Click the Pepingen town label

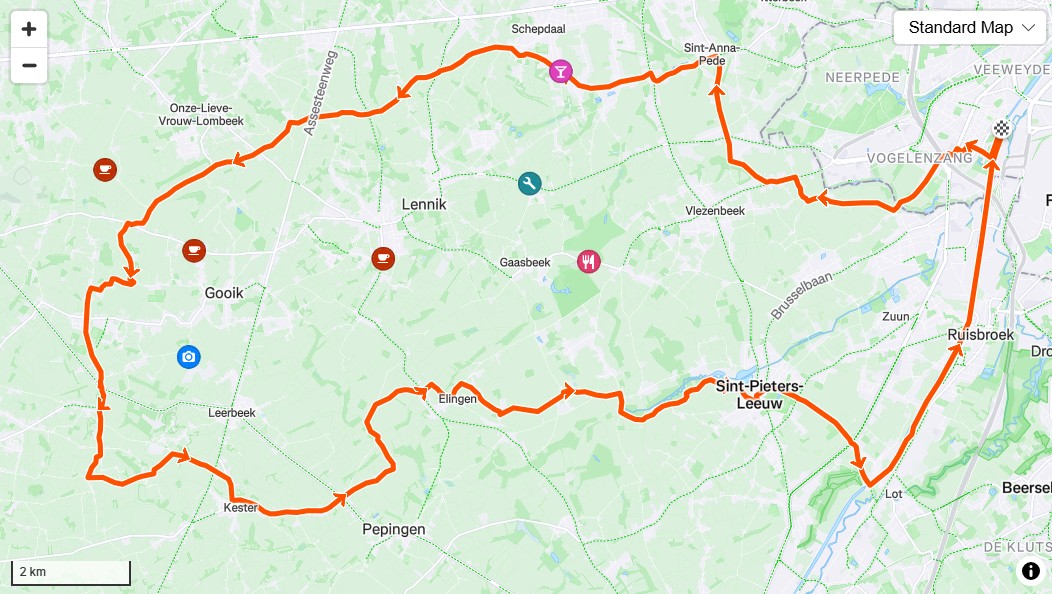tap(394, 530)
